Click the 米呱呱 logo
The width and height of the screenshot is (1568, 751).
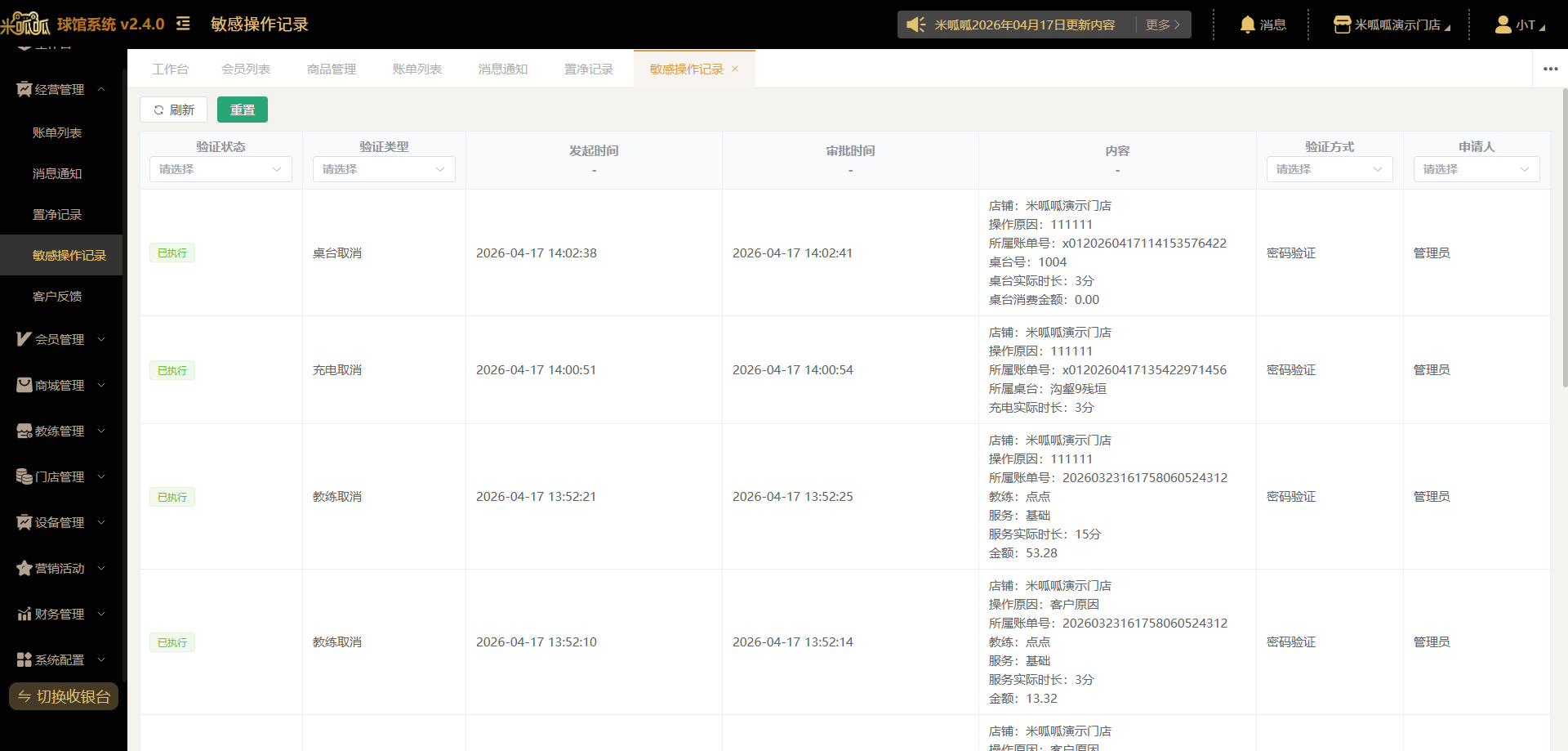(25, 24)
